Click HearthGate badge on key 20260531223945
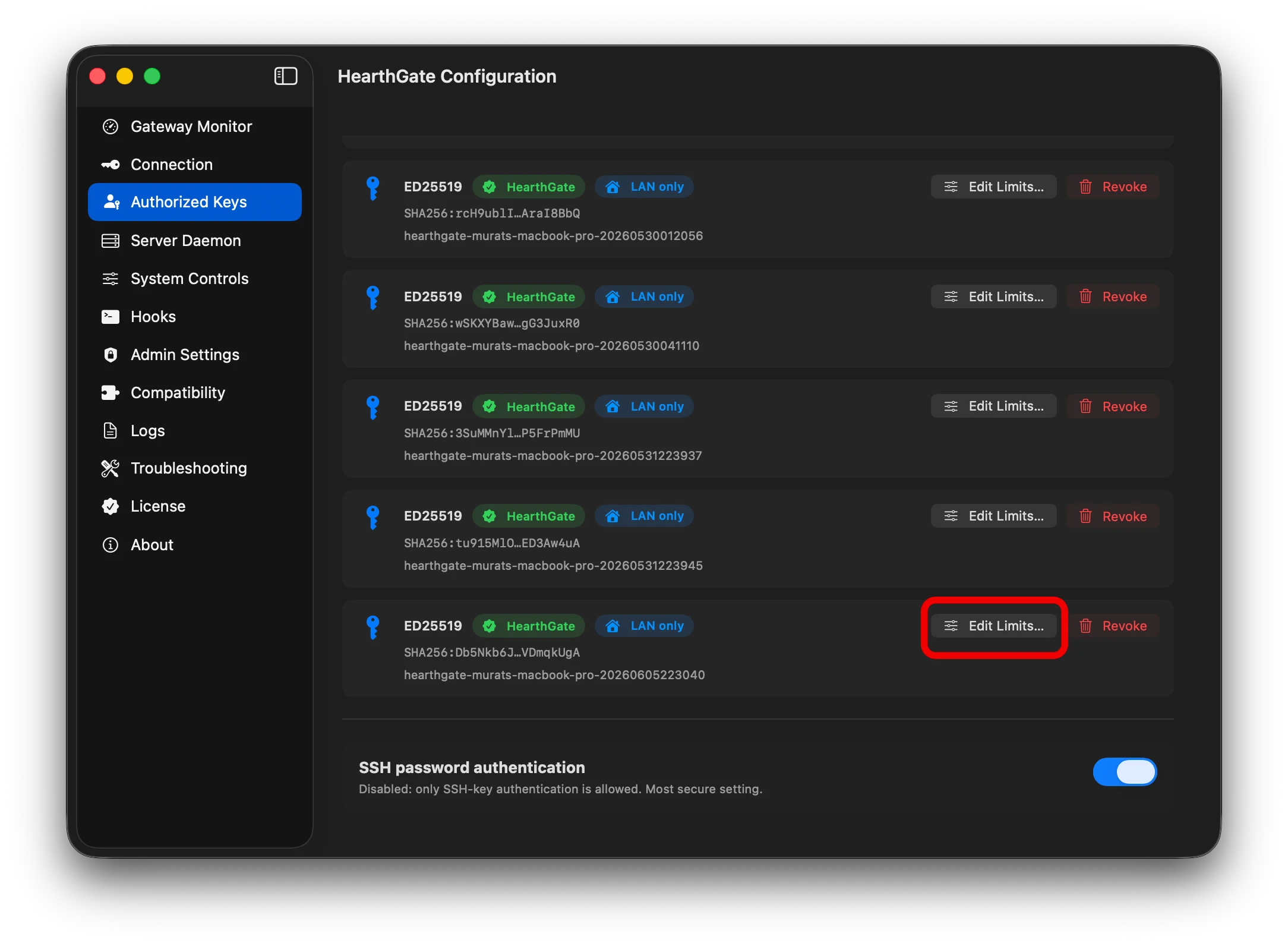The width and height of the screenshot is (1288, 946). pos(529,516)
